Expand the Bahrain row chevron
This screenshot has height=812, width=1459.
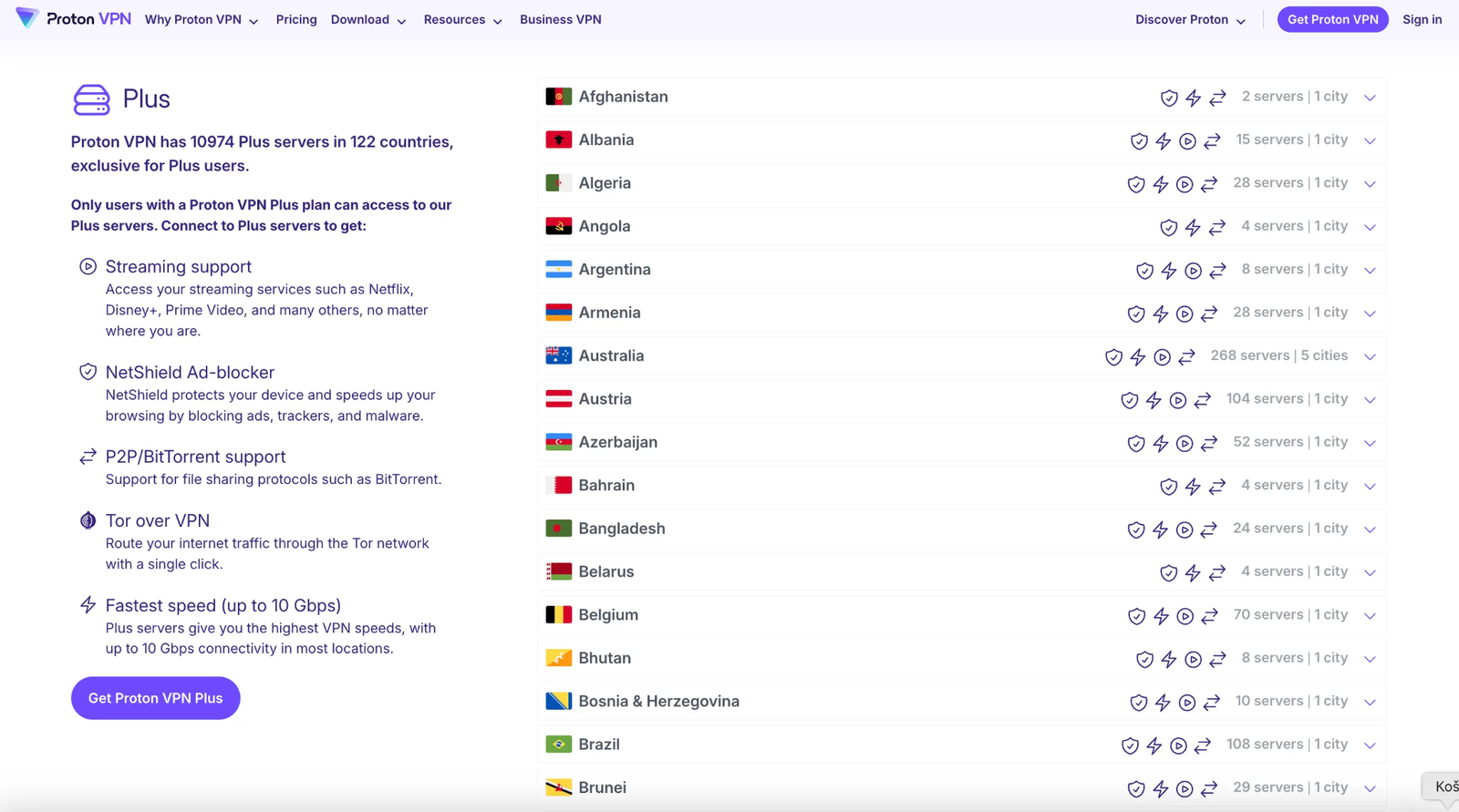click(x=1370, y=487)
